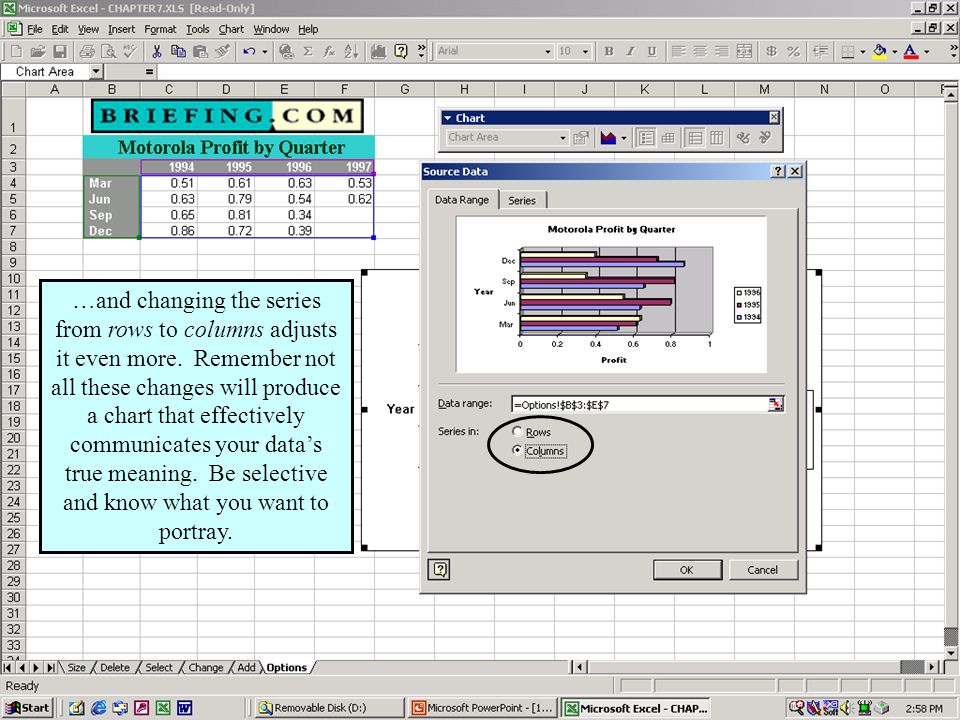Open the Fill Color dropdown arrow

pyautogui.click(x=894, y=52)
